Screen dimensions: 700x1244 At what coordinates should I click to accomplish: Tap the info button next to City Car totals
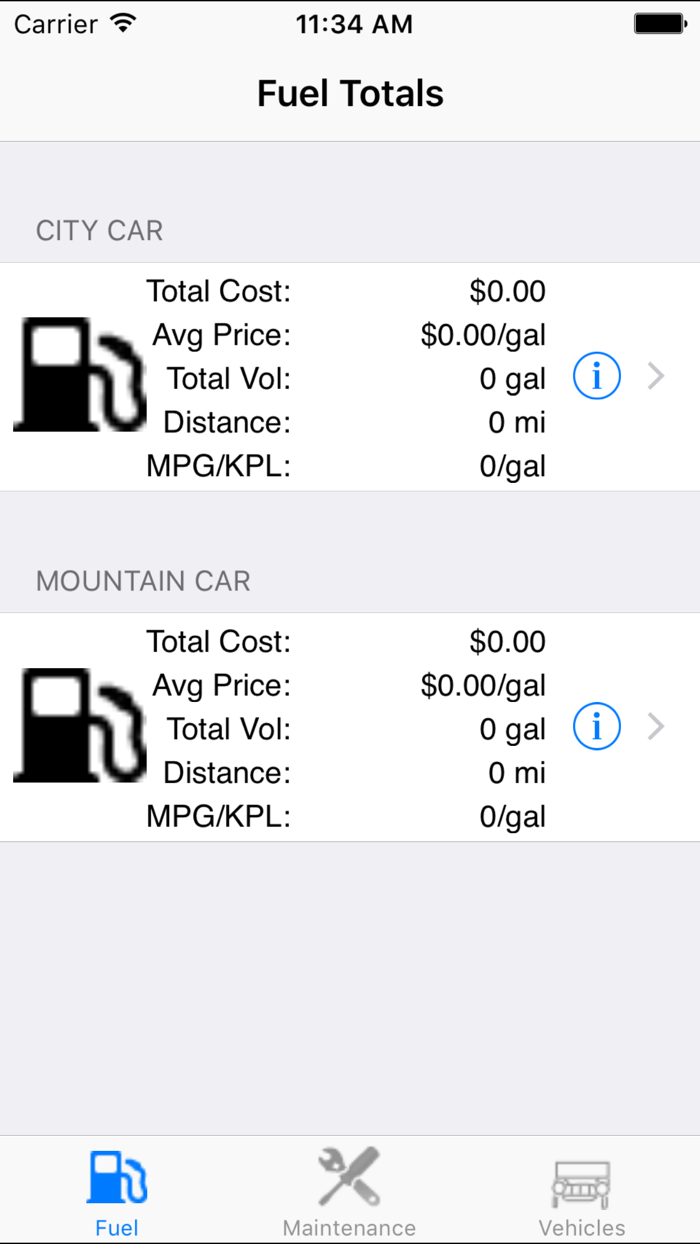coord(596,376)
